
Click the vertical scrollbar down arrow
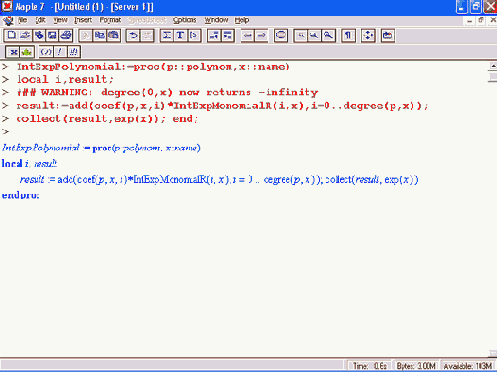coord(493,353)
